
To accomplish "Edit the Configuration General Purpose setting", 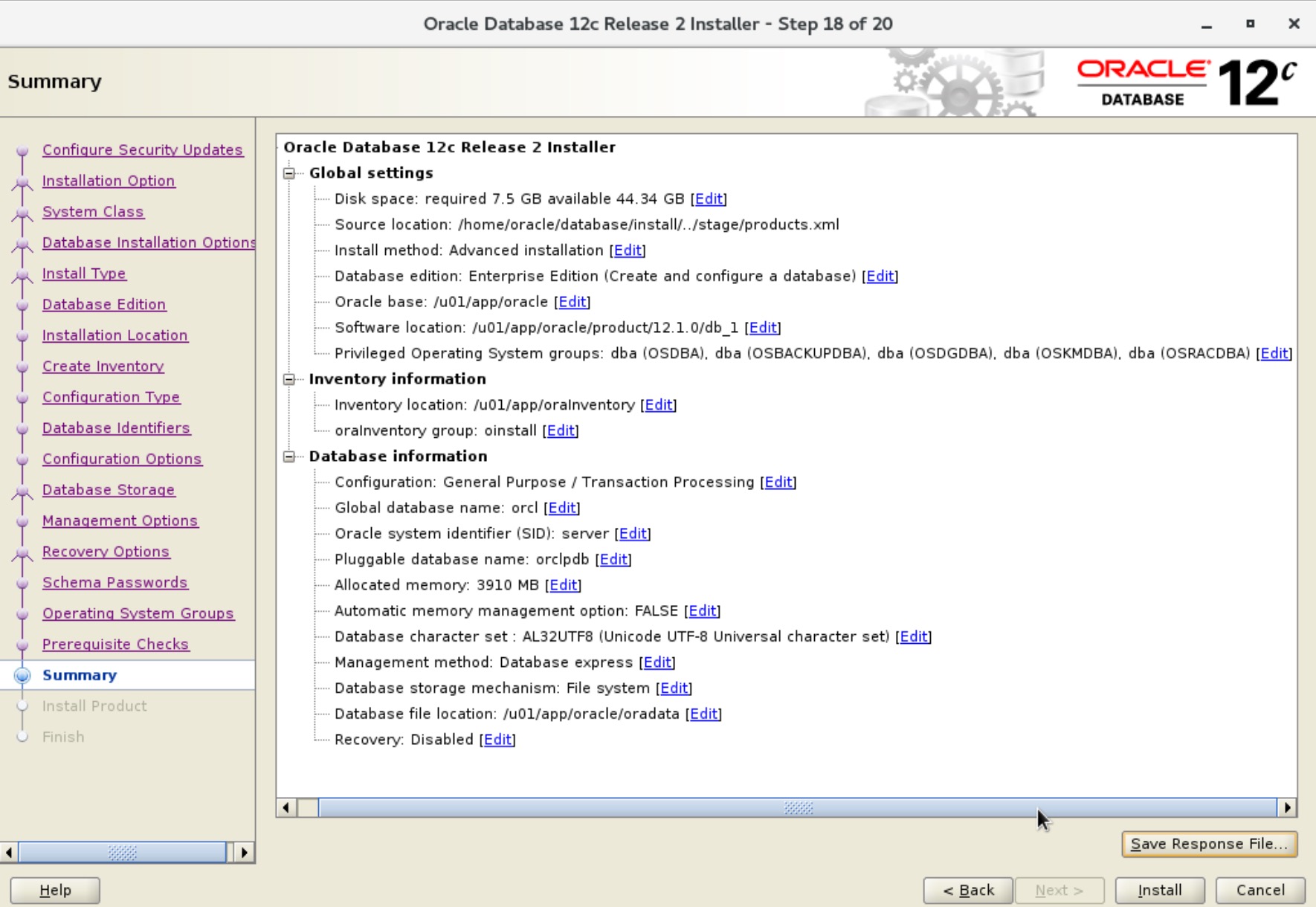I will coord(778,482).
